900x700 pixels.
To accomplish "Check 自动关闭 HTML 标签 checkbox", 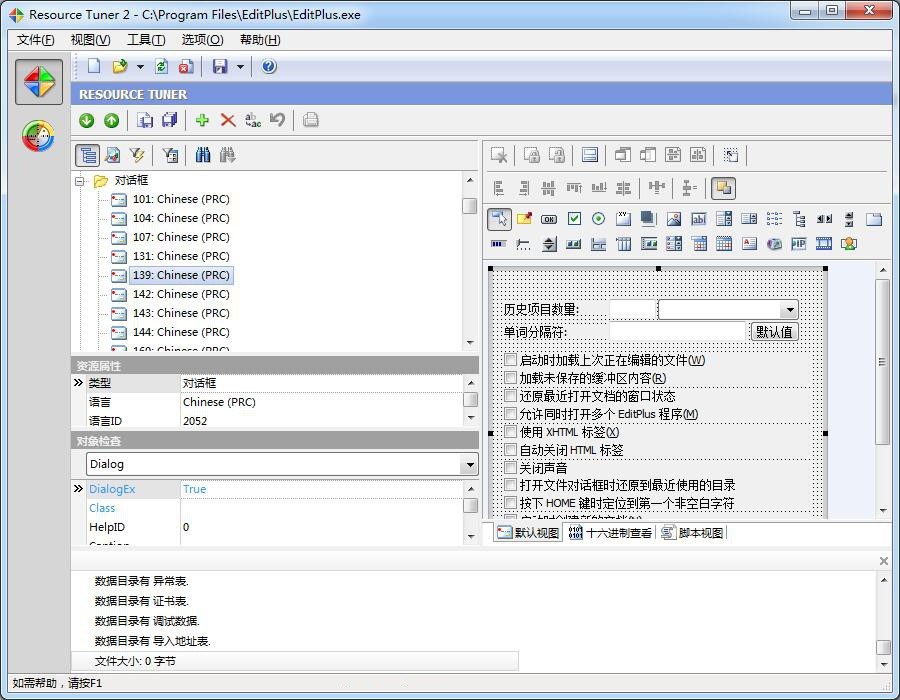I will pos(510,449).
